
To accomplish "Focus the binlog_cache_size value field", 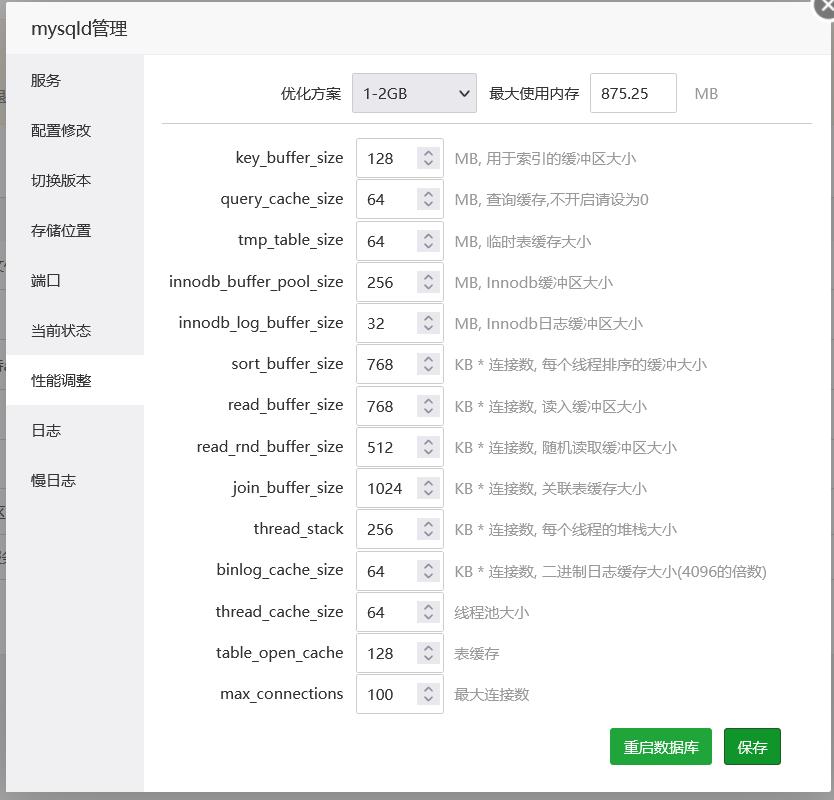I will (386, 571).
